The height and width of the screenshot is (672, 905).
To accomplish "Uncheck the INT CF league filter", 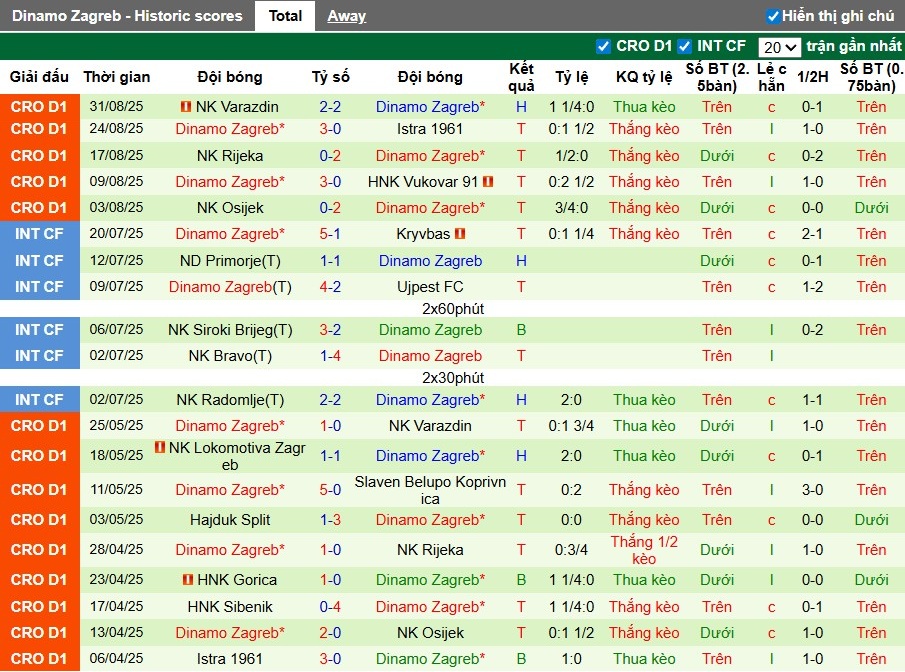I will click(684, 46).
